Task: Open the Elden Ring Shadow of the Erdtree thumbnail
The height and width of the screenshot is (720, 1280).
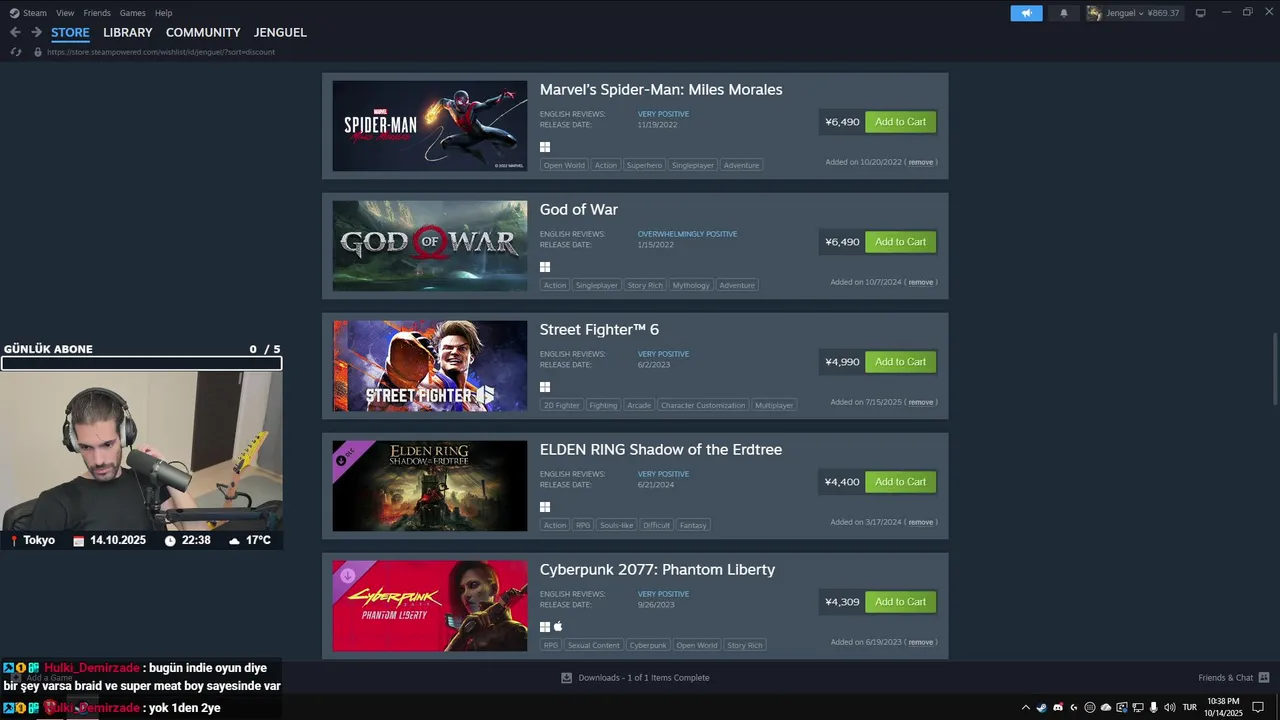Action: [430, 486]
